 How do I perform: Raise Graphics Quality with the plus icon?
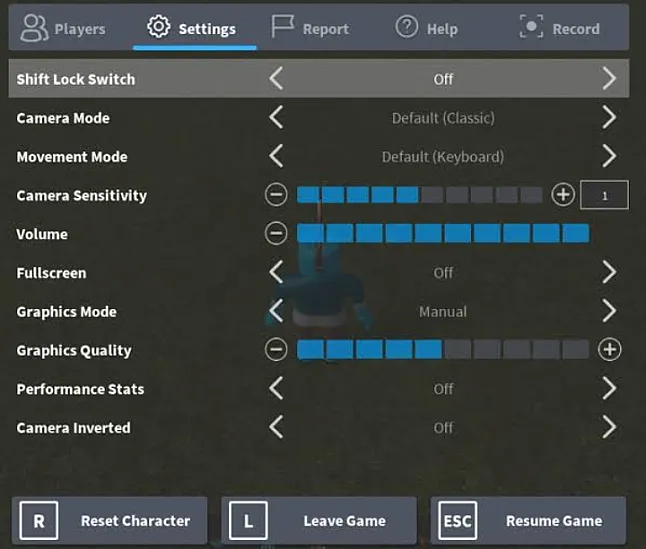pos(609,350)
